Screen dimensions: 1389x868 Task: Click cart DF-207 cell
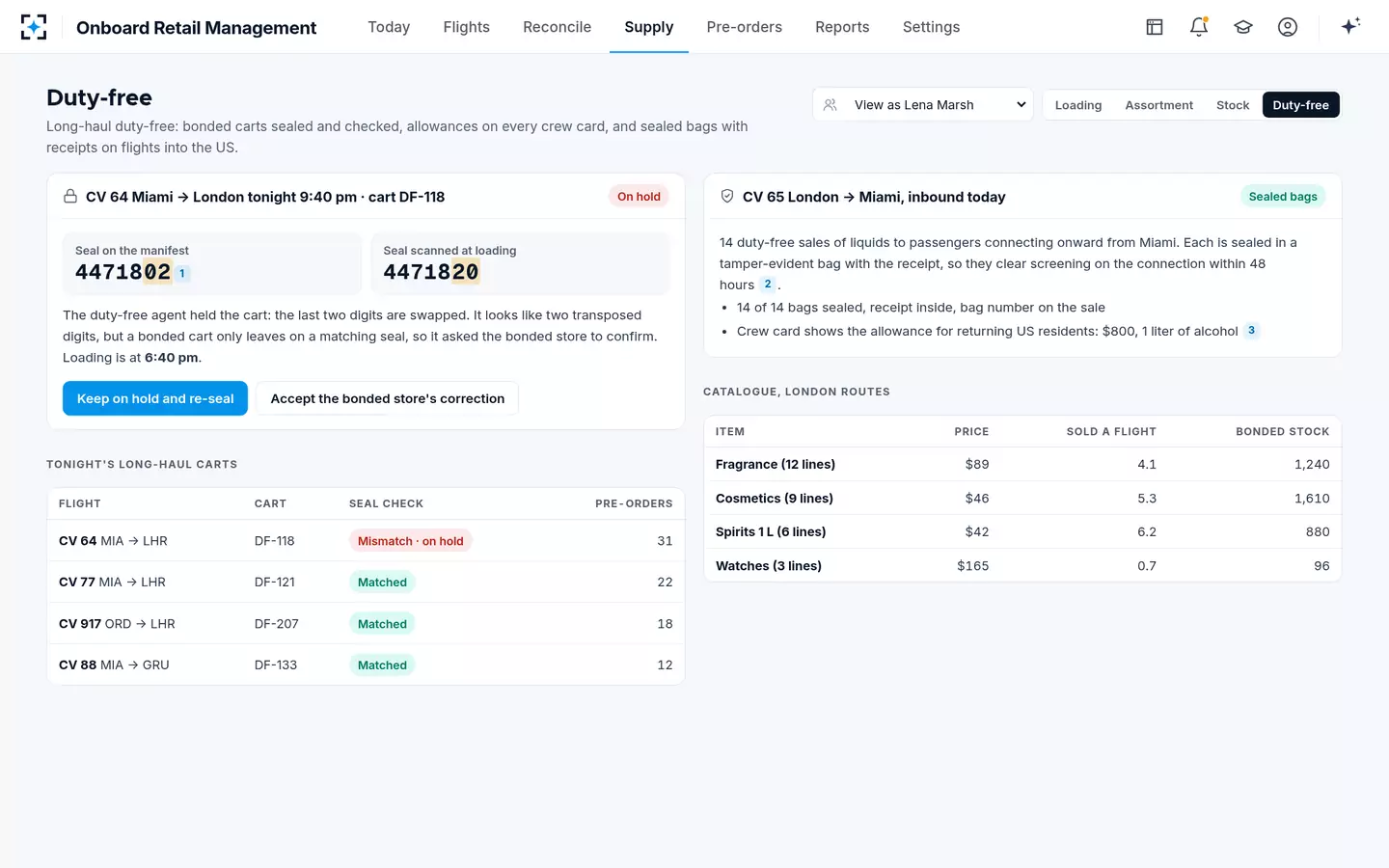pos(277,624)
